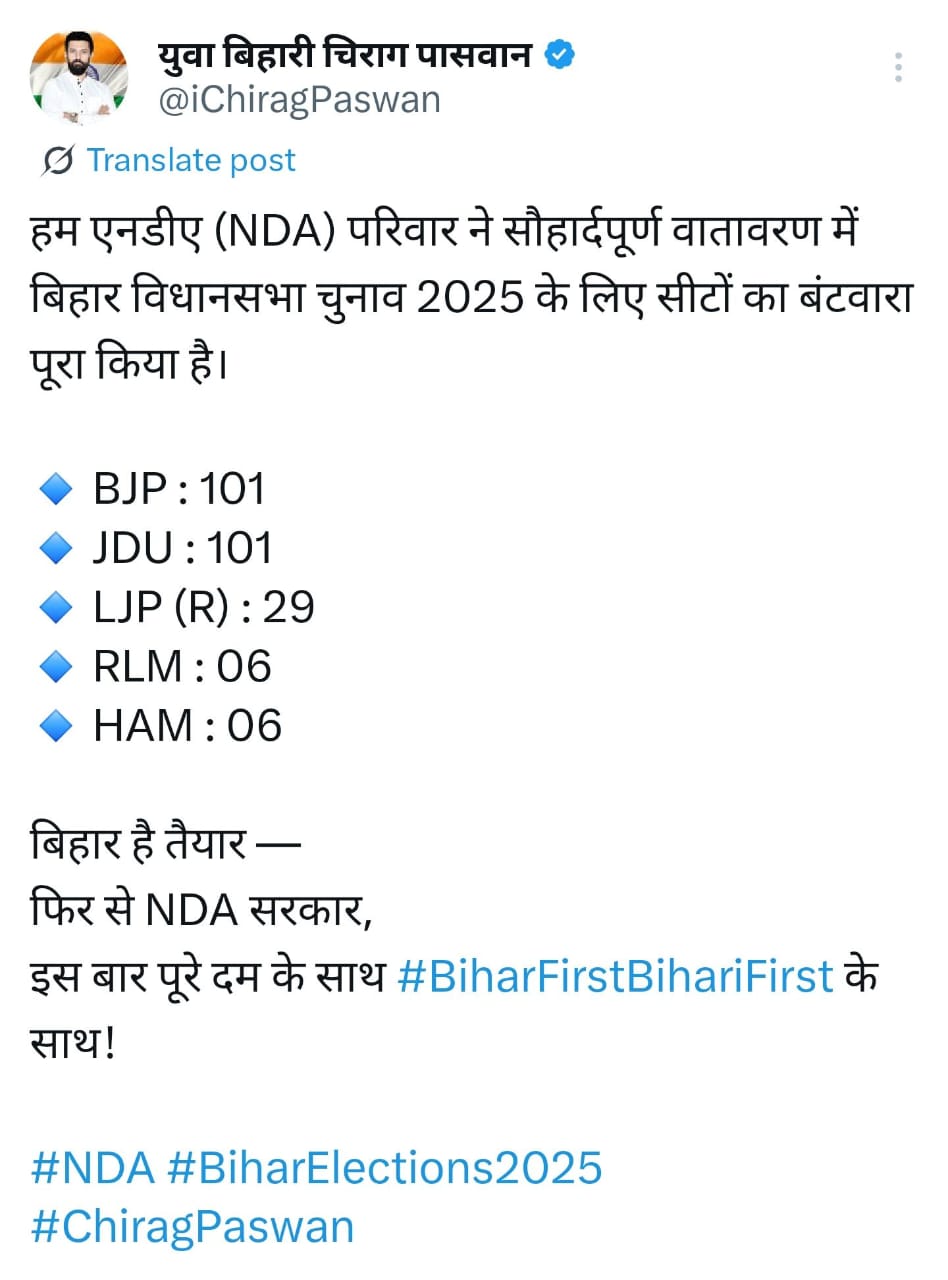Click the blue diamond bullet next to JDU

coord(57,547)
